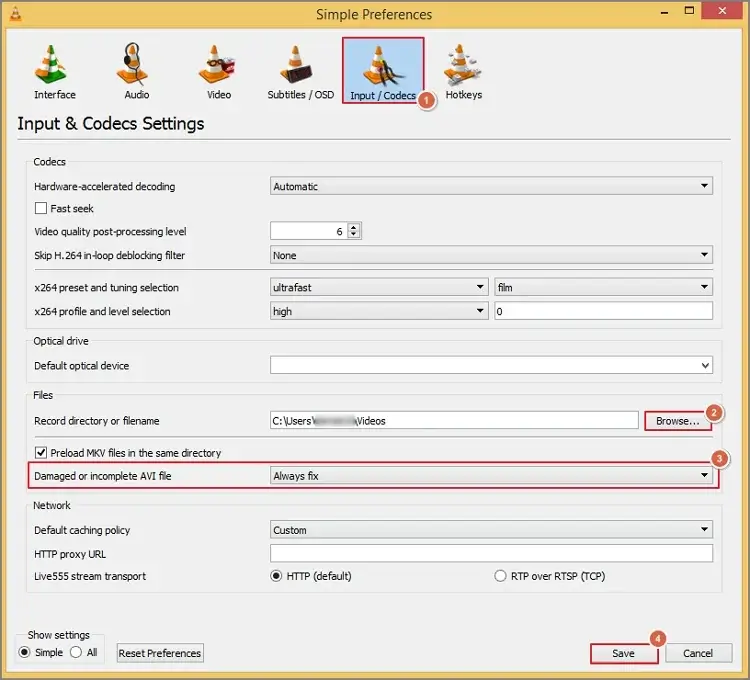Click Browse to choose record directory
This screenshot has height=680, width=750.
[x=677, y=421]
